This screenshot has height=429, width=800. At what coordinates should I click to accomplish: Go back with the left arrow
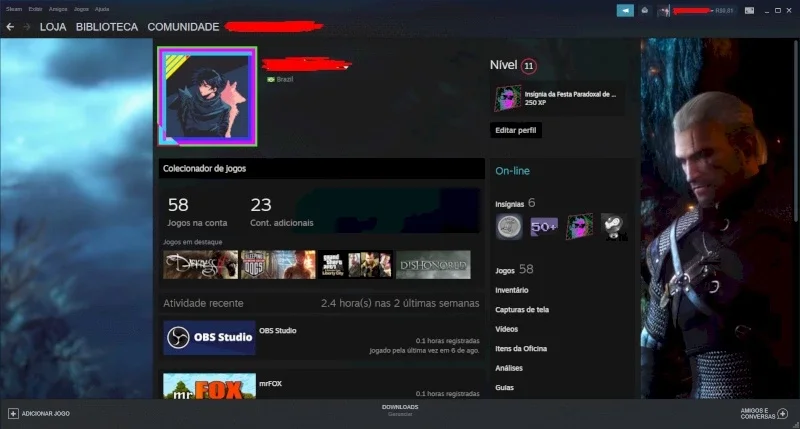coord(10,27)
